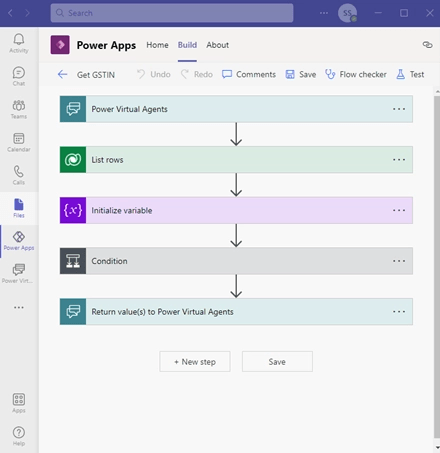Switch to the Home tab
The width and height of the screenshot is (440, 453).
point(157,45)
